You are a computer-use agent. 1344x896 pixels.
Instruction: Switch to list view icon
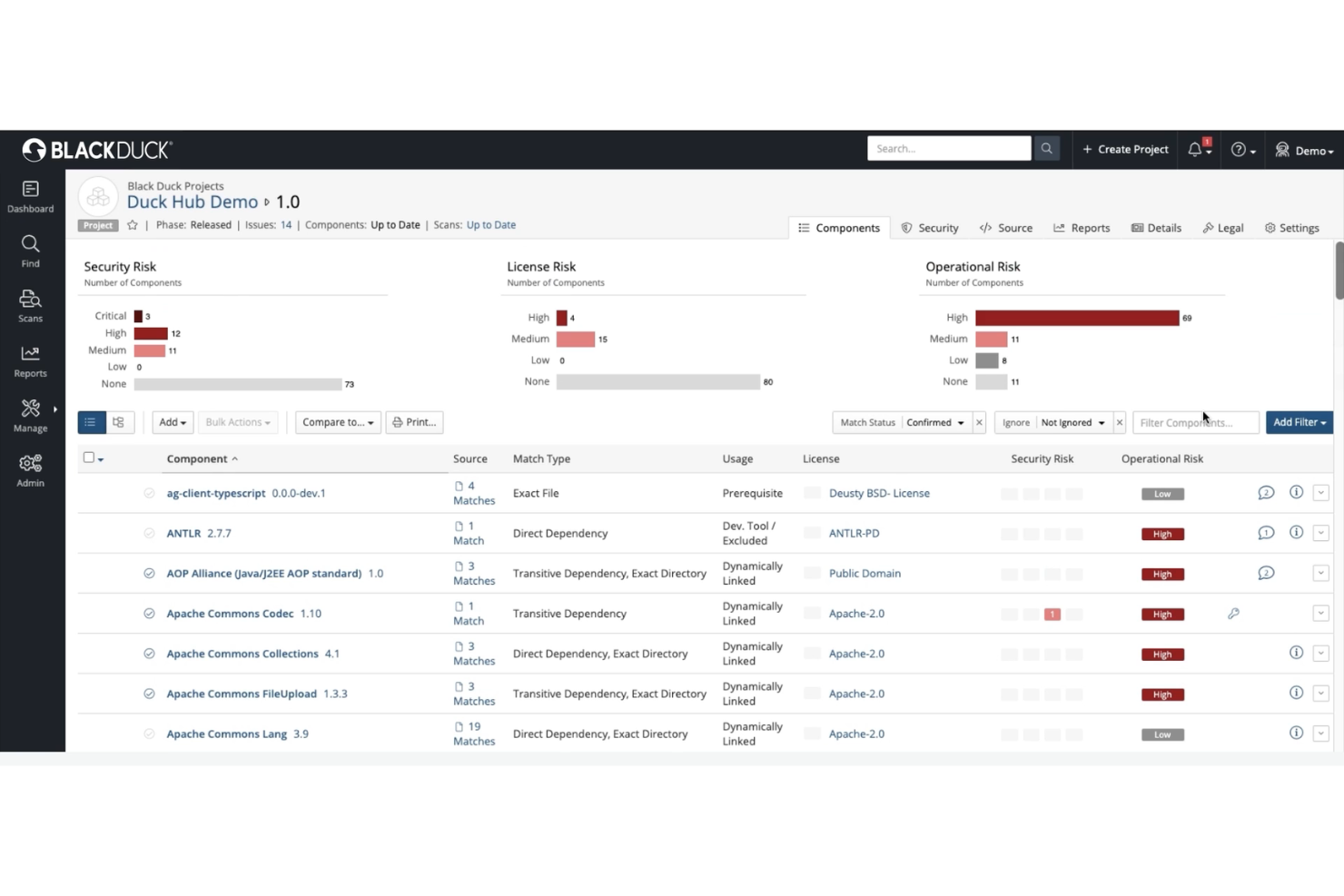coord(91,422)
